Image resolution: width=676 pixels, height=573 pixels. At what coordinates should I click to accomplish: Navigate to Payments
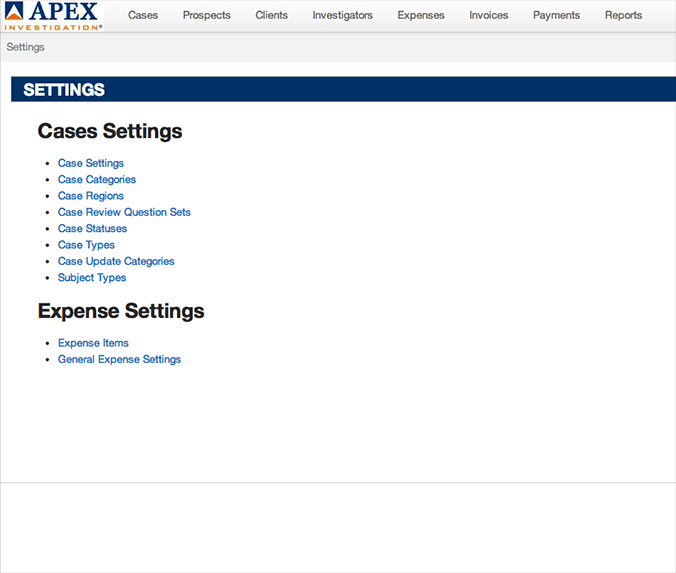click(556, 15)
